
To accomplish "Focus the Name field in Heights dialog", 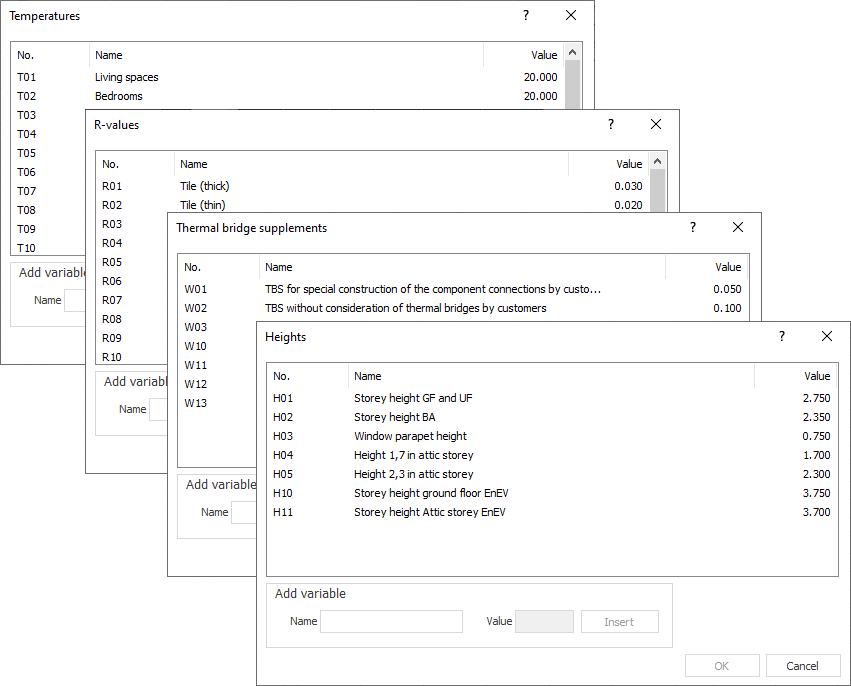I will click(x=391, y=621).
